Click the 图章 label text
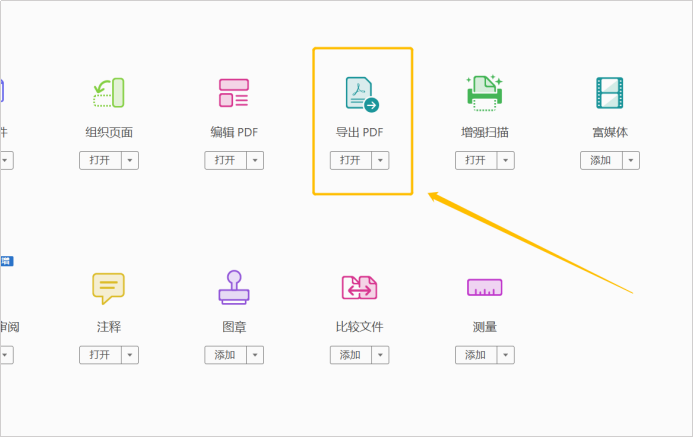The height and width of the screenshot is (438, 694). point(234,327)
